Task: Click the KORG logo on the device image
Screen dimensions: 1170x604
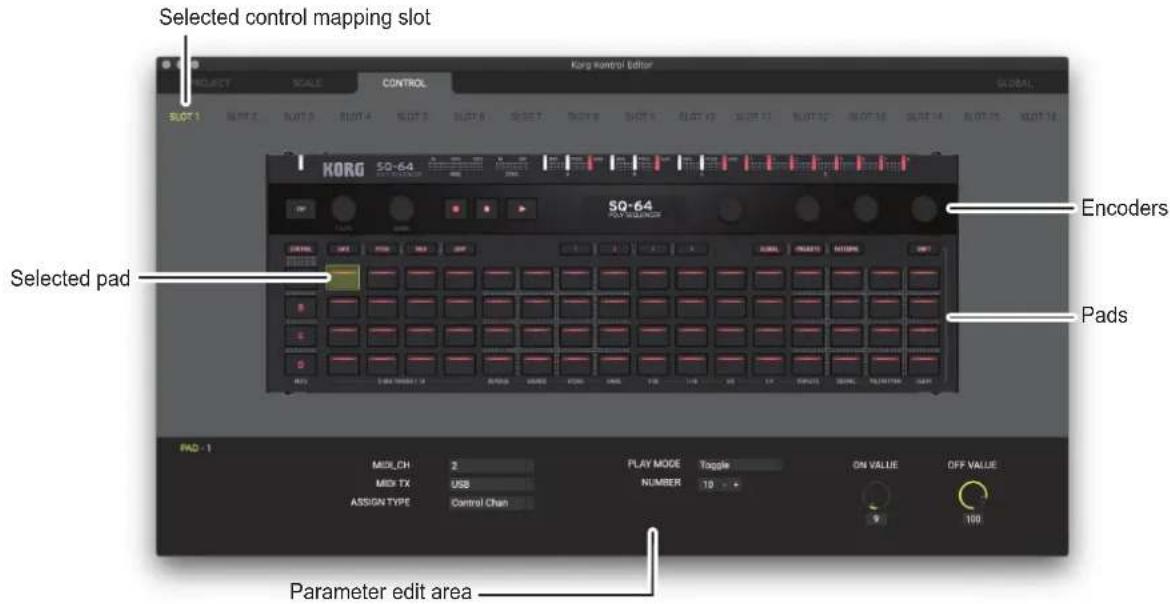Action: tap(343, 169)
